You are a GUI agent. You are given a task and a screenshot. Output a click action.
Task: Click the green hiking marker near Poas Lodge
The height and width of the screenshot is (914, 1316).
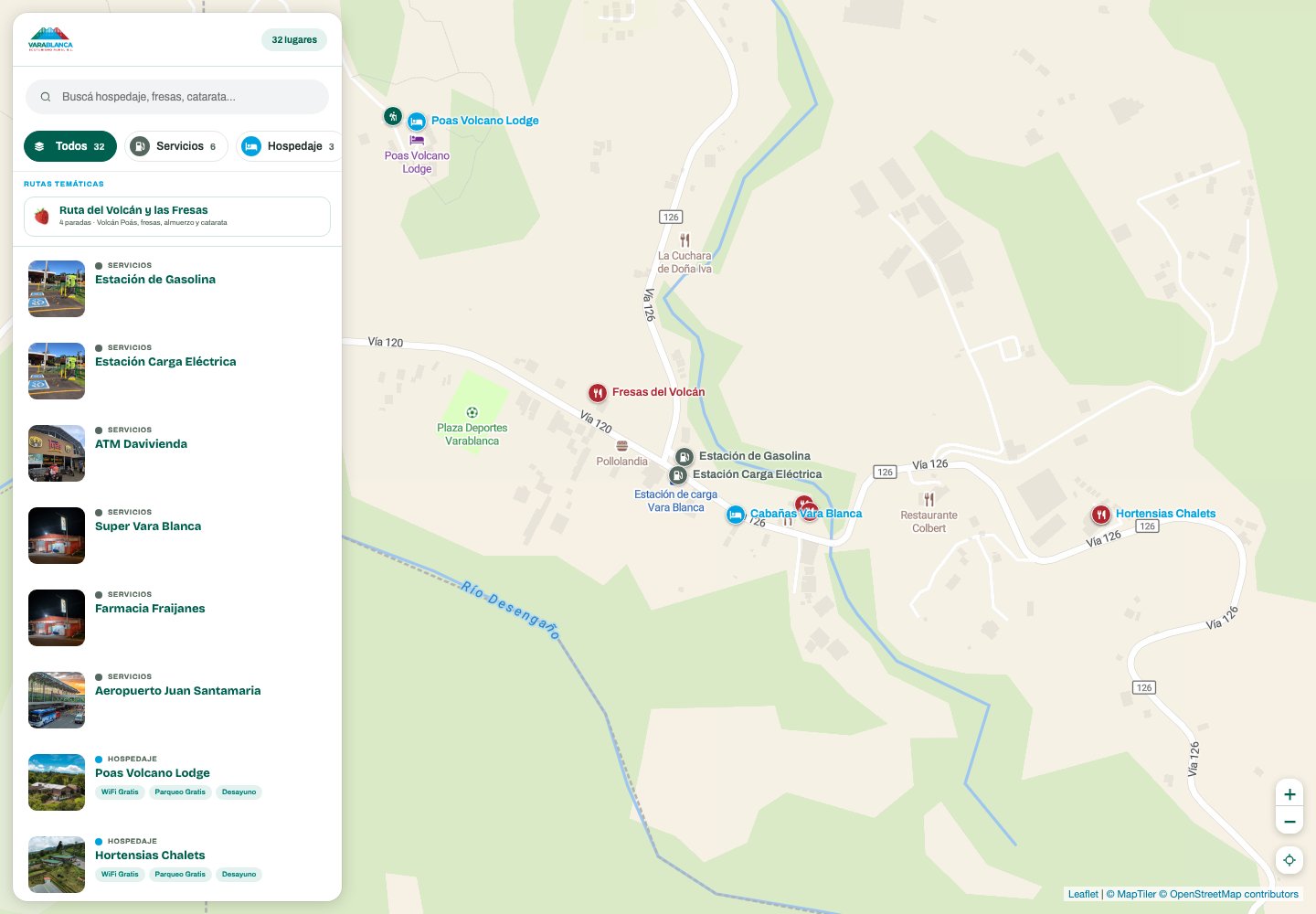393,116
